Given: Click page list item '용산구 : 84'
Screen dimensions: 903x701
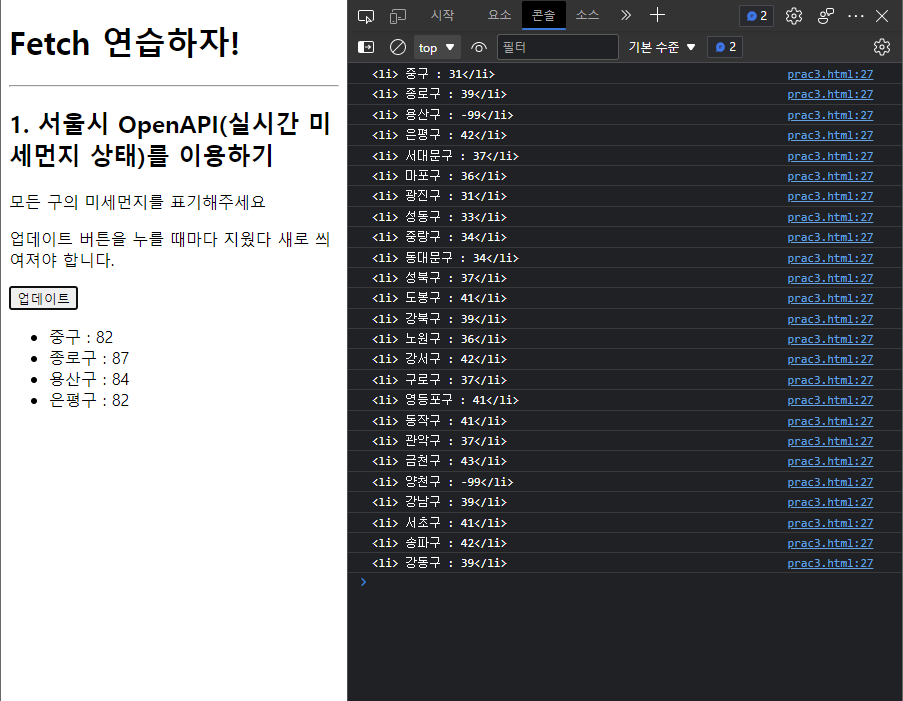Looking at the screenshot, I should (x=89, y=379).
